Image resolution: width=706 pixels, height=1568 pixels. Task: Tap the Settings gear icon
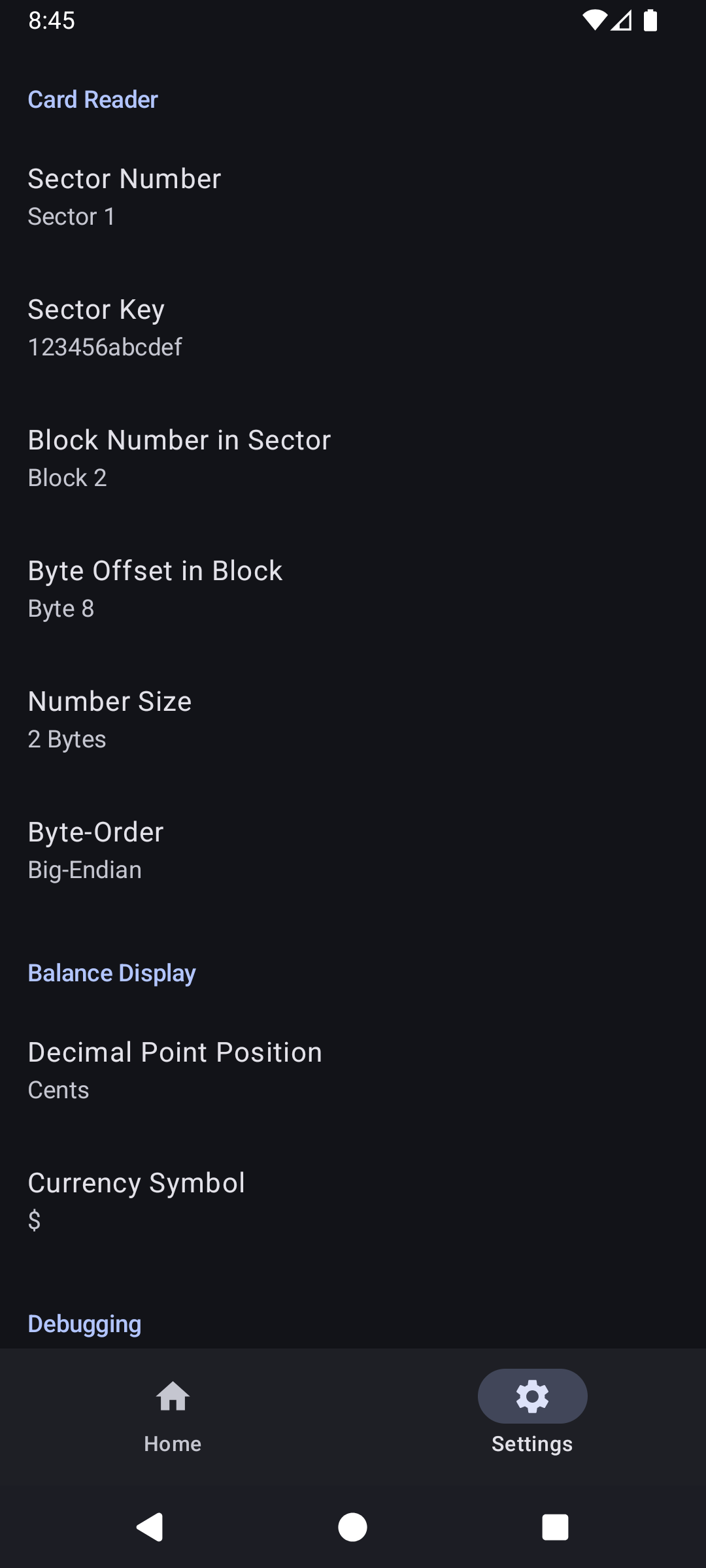[x=532, y=1396]
